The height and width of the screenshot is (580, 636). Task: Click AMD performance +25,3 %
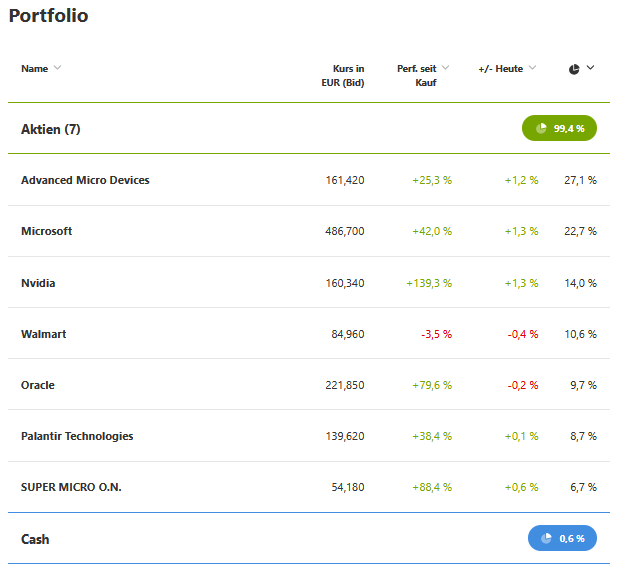pyautogui.click(x=432, y=180)
